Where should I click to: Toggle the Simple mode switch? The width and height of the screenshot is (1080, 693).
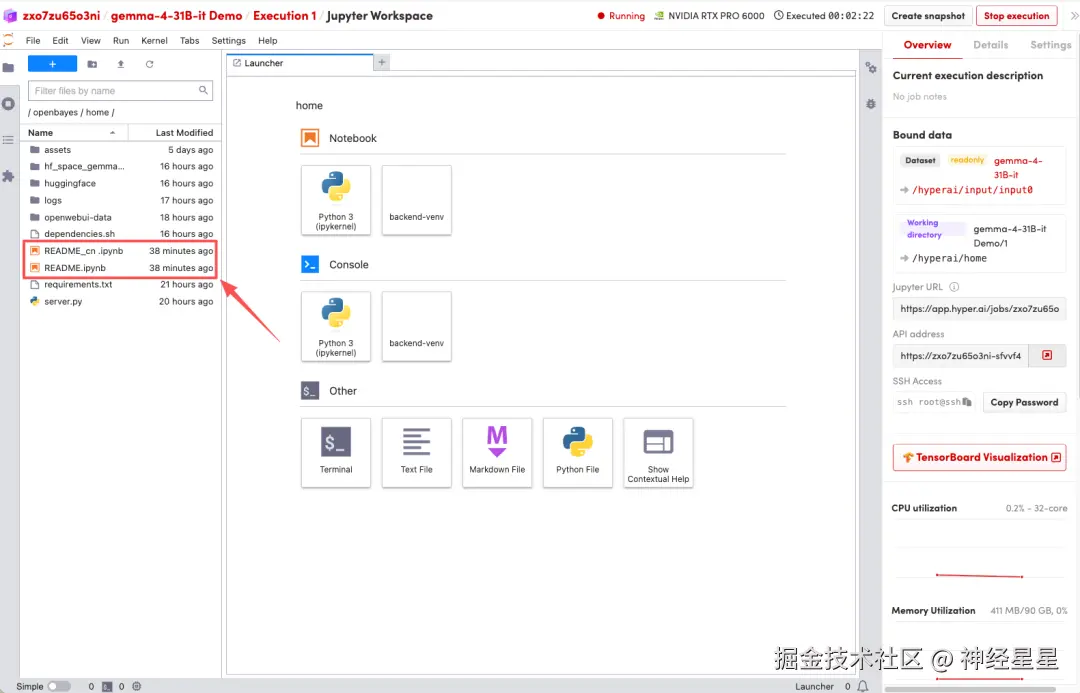pyautogui.click(x=59, y=686)
